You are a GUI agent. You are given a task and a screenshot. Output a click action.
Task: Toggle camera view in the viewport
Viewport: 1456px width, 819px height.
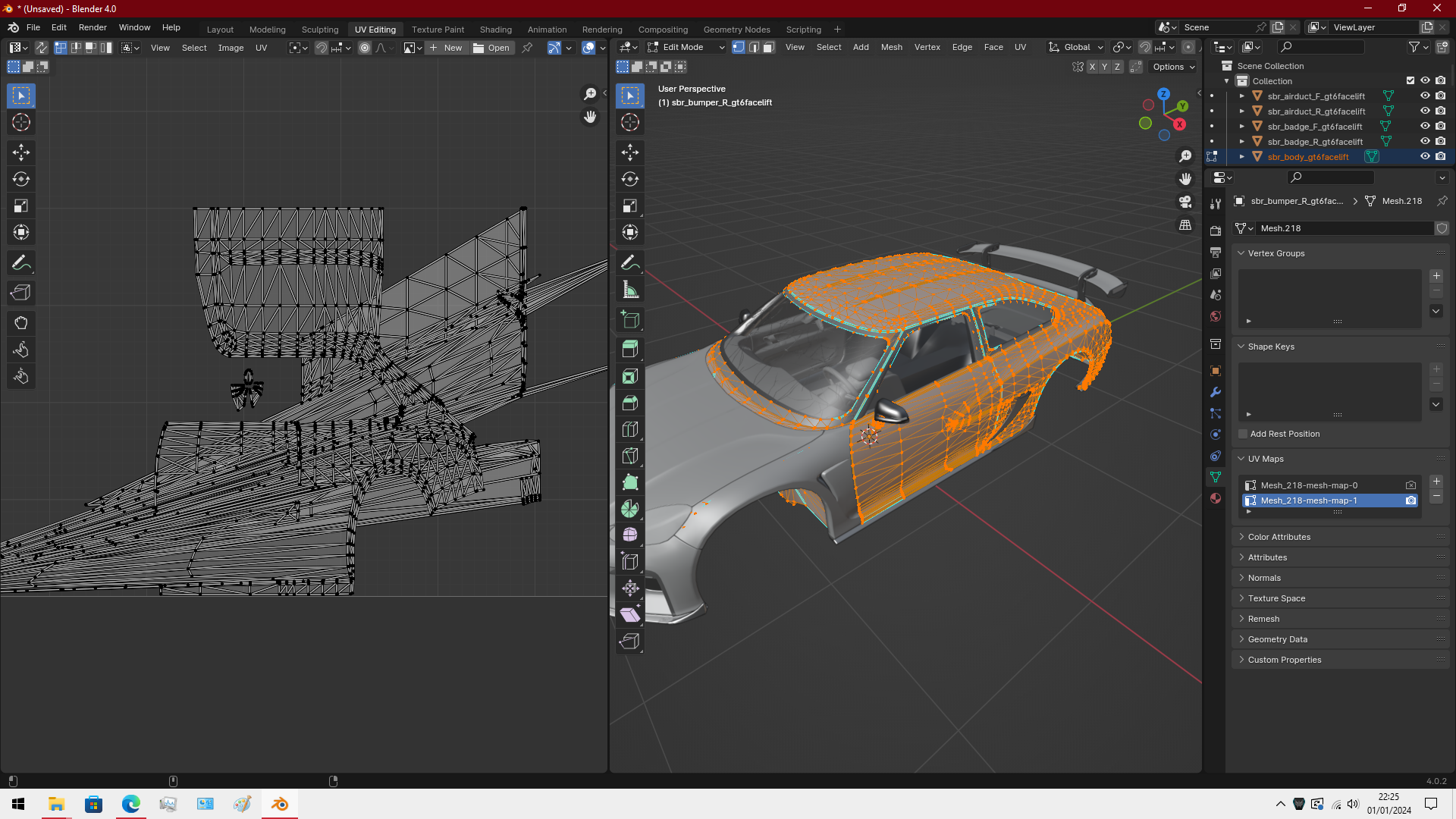coord(1185,202)
